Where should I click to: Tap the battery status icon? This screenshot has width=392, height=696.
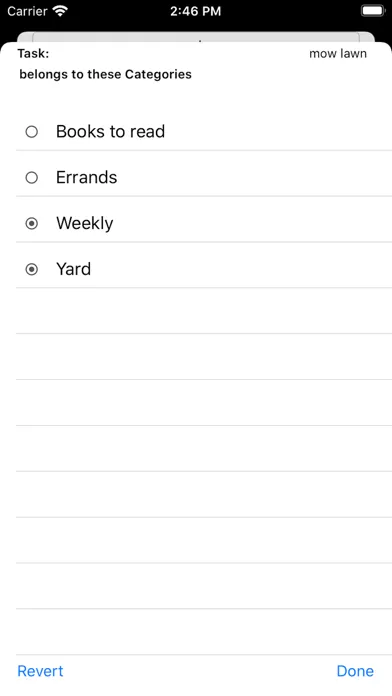373,11
